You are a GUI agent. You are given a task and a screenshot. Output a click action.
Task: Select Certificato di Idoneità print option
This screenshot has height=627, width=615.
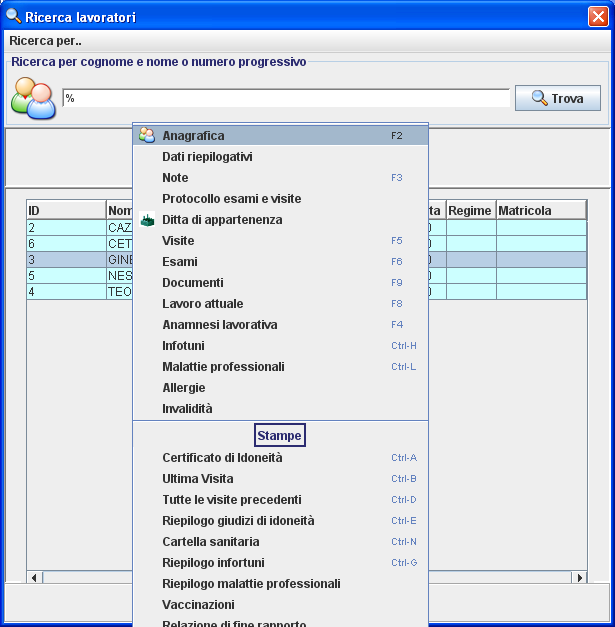point(222,458)
